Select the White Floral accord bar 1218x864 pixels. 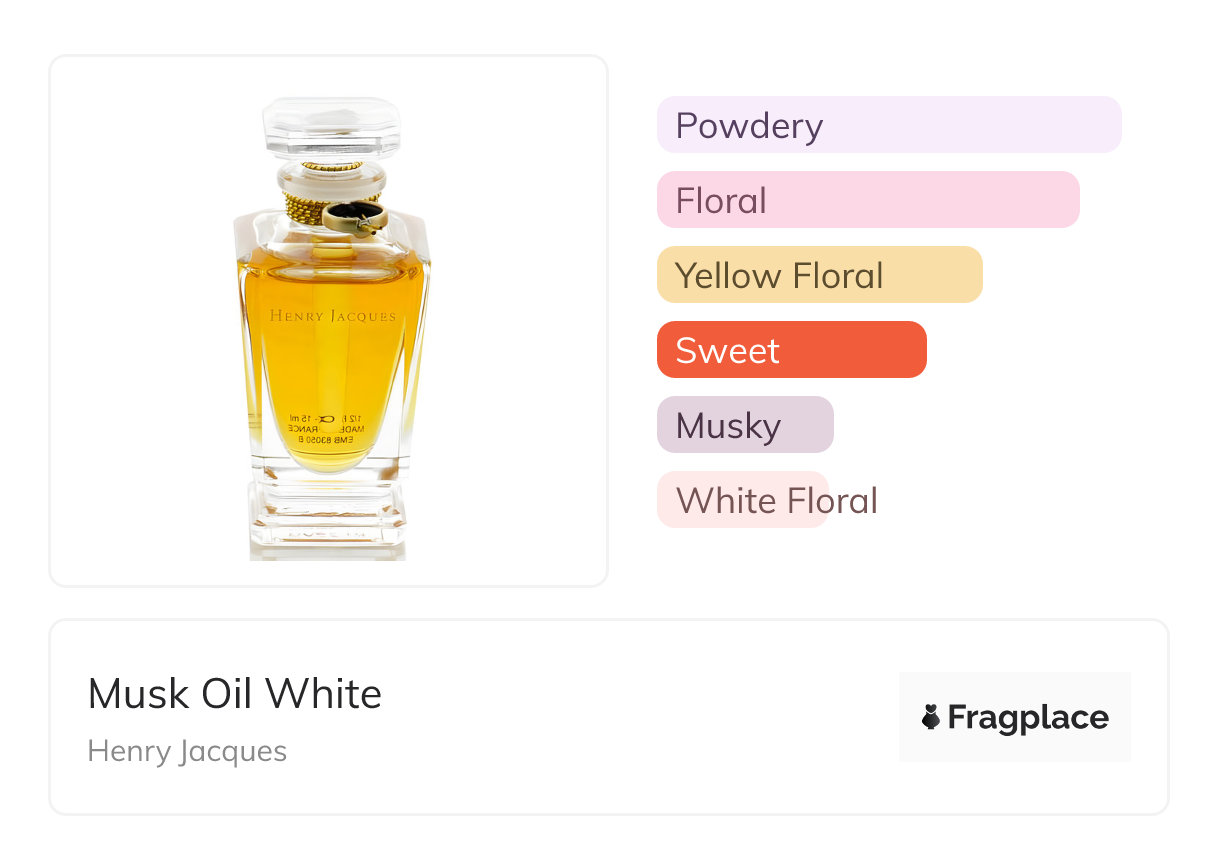click(742, 500)
